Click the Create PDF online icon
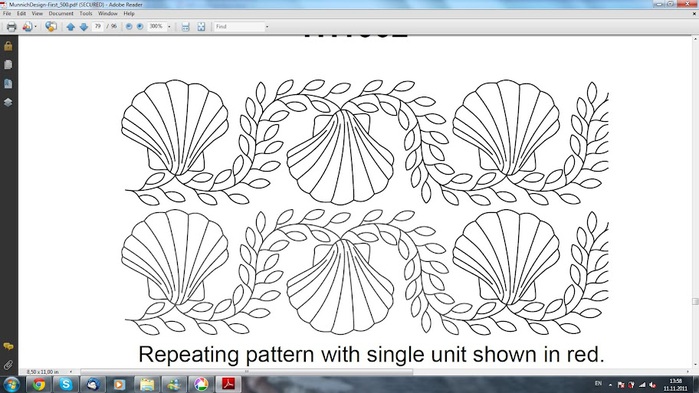Screen dimensions: 699x393 [27, 27]
